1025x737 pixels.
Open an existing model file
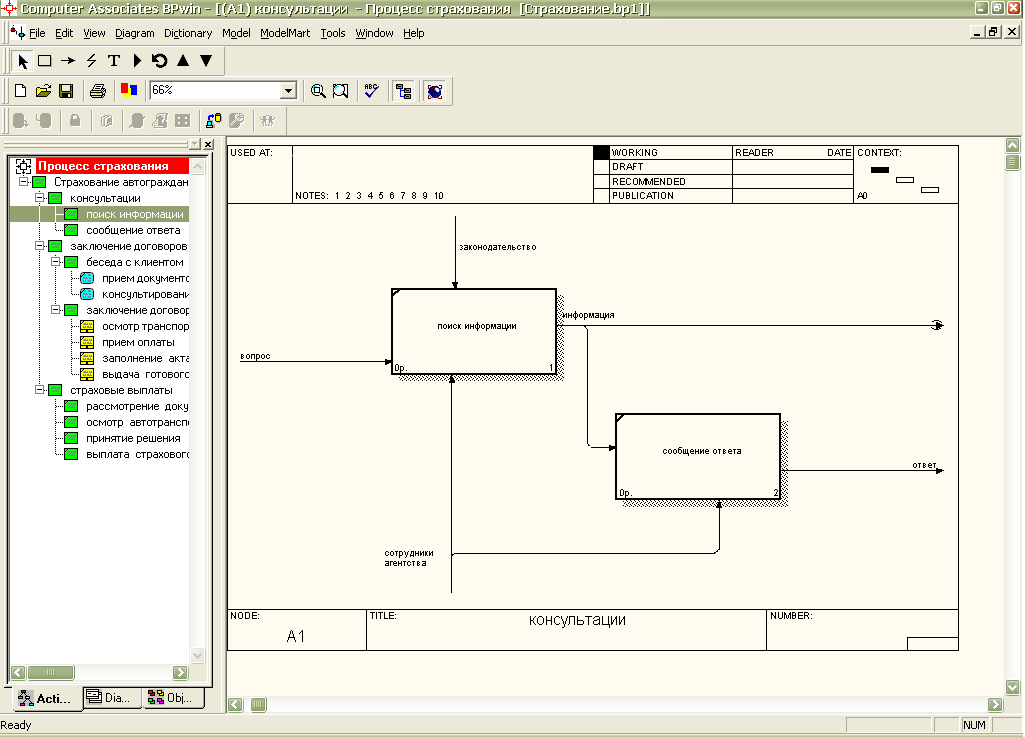tap(43, 91)
